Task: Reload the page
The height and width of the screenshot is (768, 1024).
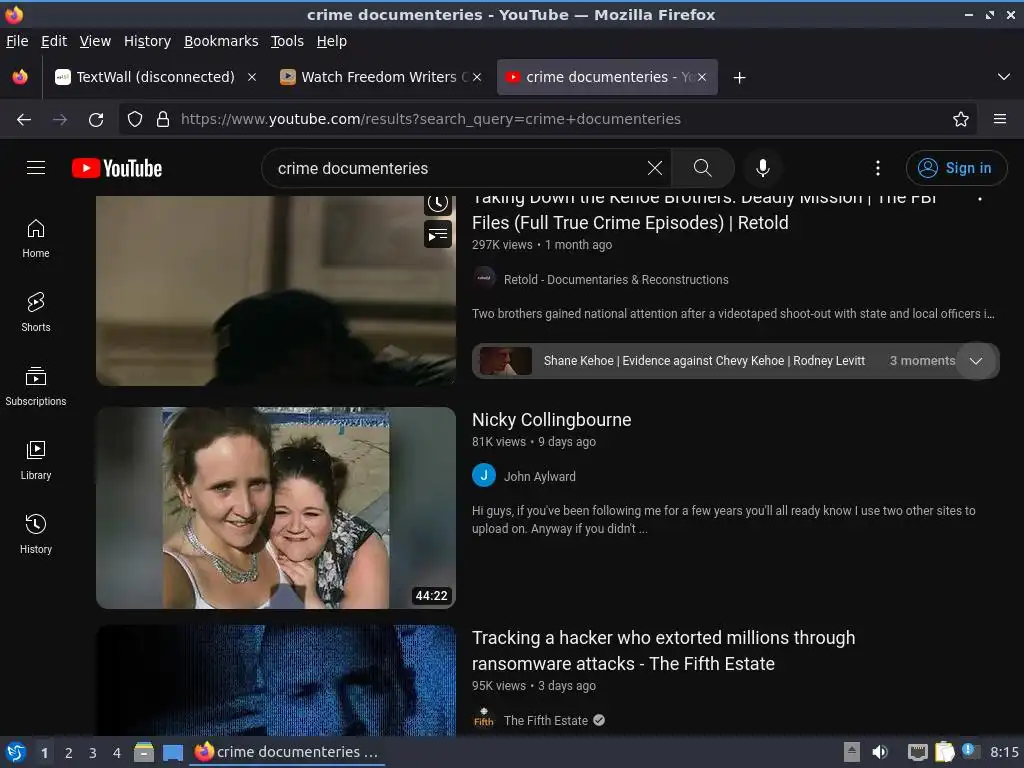Action: (x=96, y=119)
